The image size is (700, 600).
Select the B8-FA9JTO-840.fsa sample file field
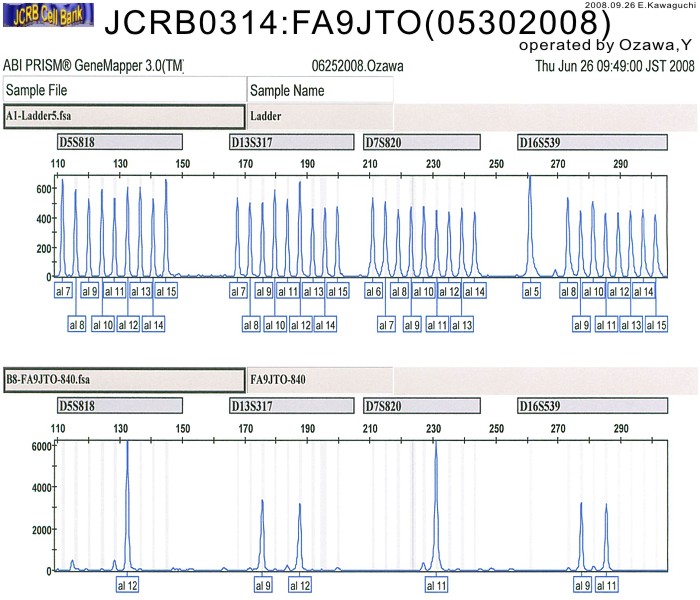click(123, 380)
